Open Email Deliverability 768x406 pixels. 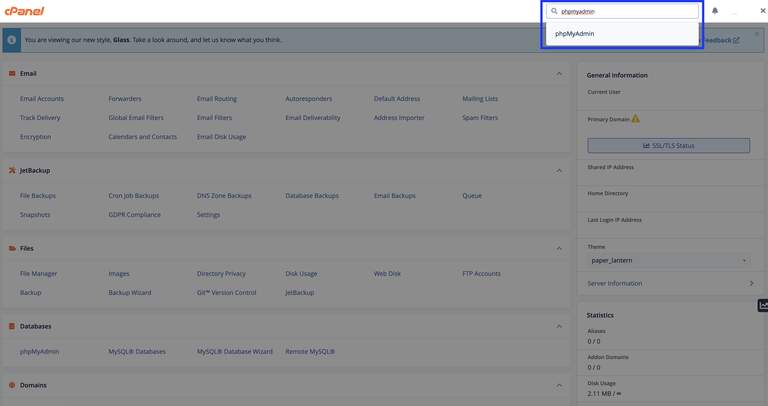tap(313, 118)
